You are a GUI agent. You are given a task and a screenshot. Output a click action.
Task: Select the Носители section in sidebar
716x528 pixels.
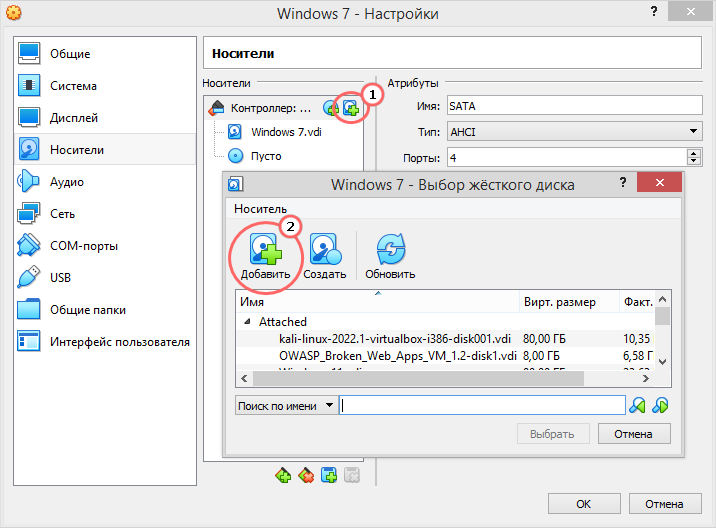tap(105, 149)
